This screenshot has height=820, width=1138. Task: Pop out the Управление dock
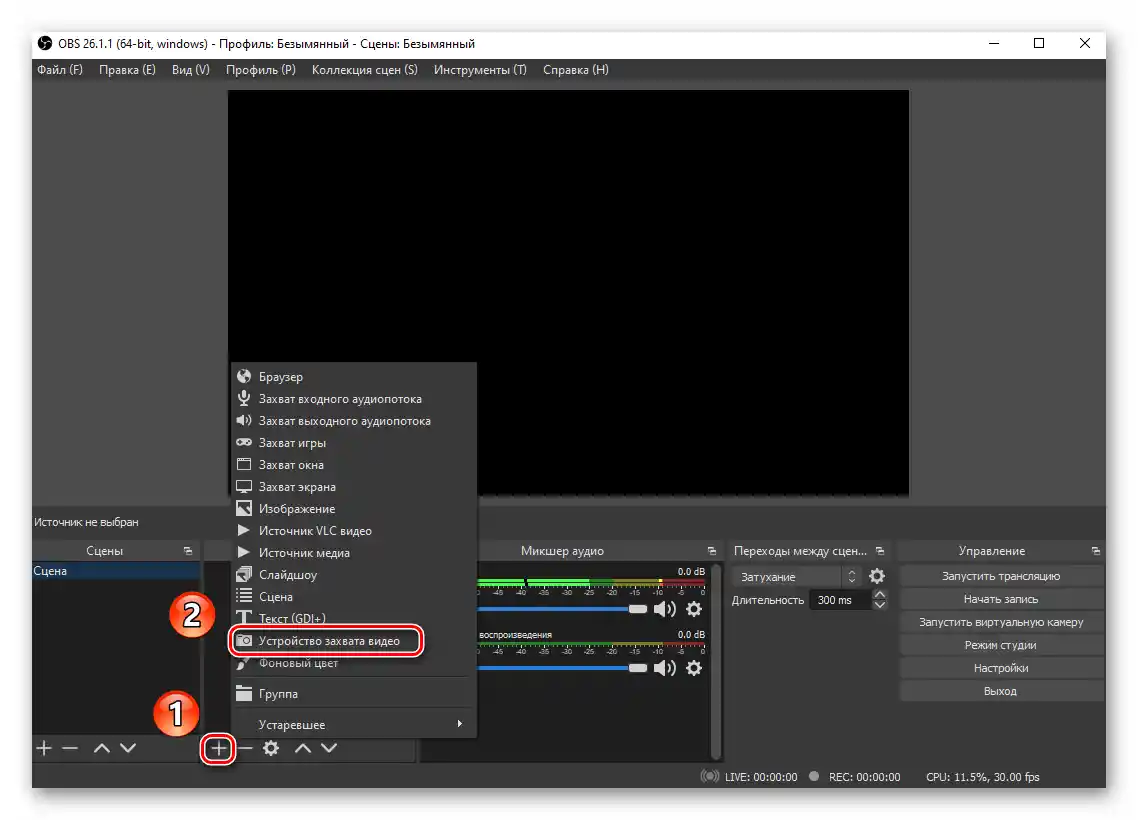pyautogui.click(x=1095, y=551)
